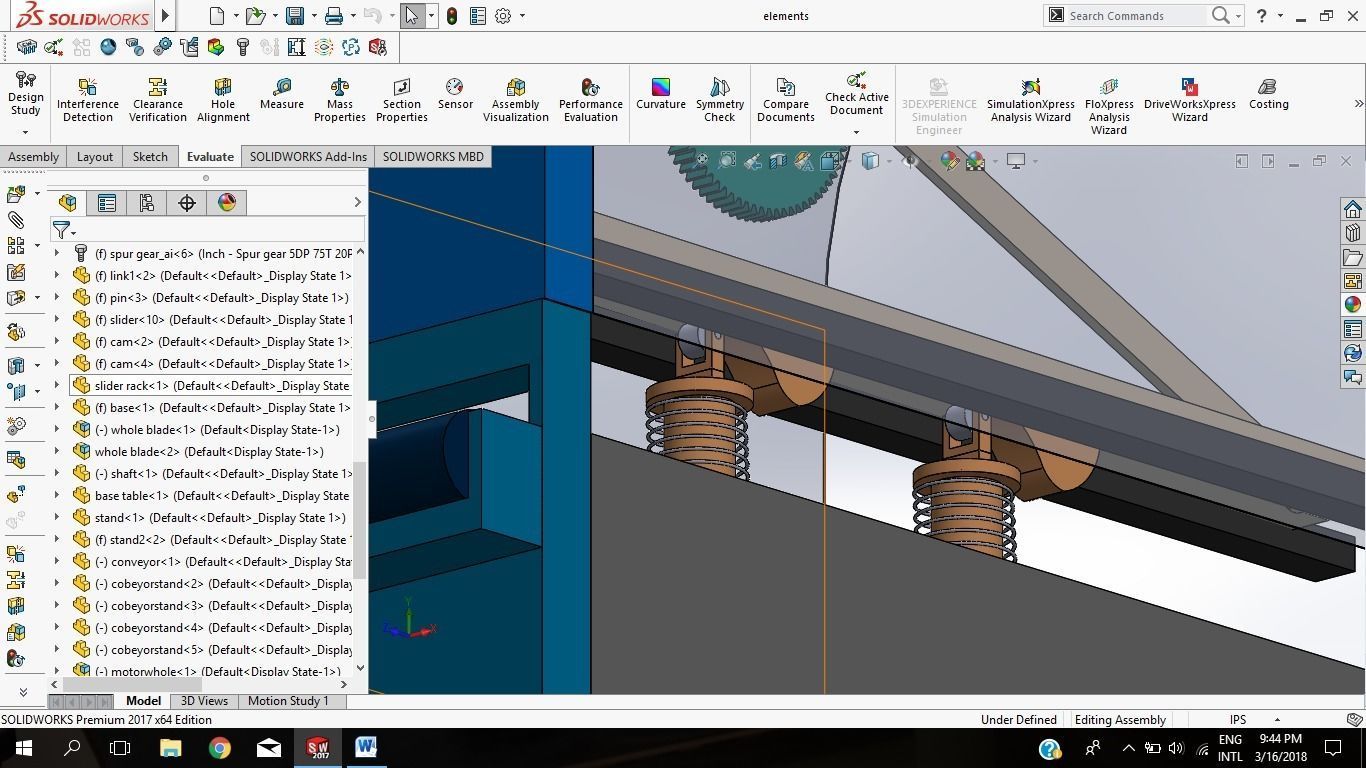Open File Properties from the top toolbar
Viewport: 1366px width, 768px height.
pyautogui.click(x=478, y=16)
